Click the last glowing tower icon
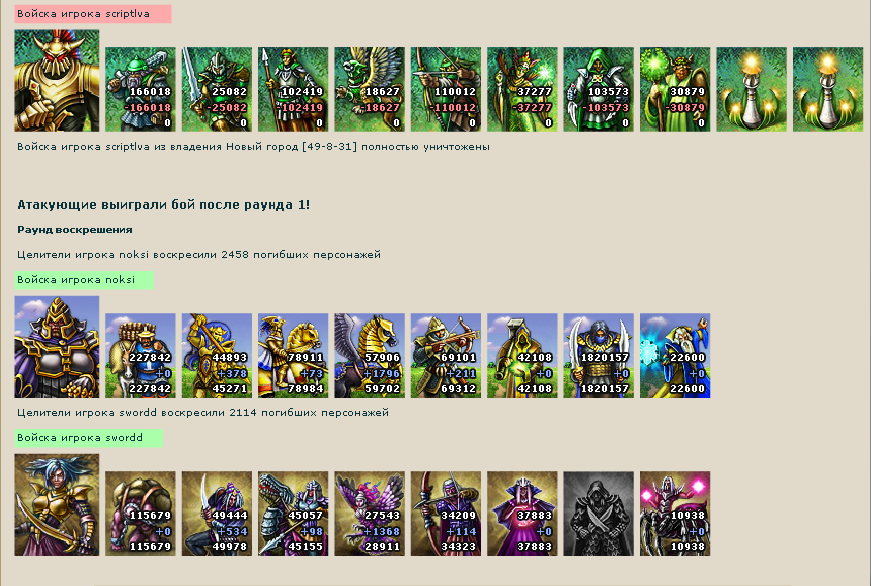This screenshot has height=586, width=871. click(x=828, y=89)
